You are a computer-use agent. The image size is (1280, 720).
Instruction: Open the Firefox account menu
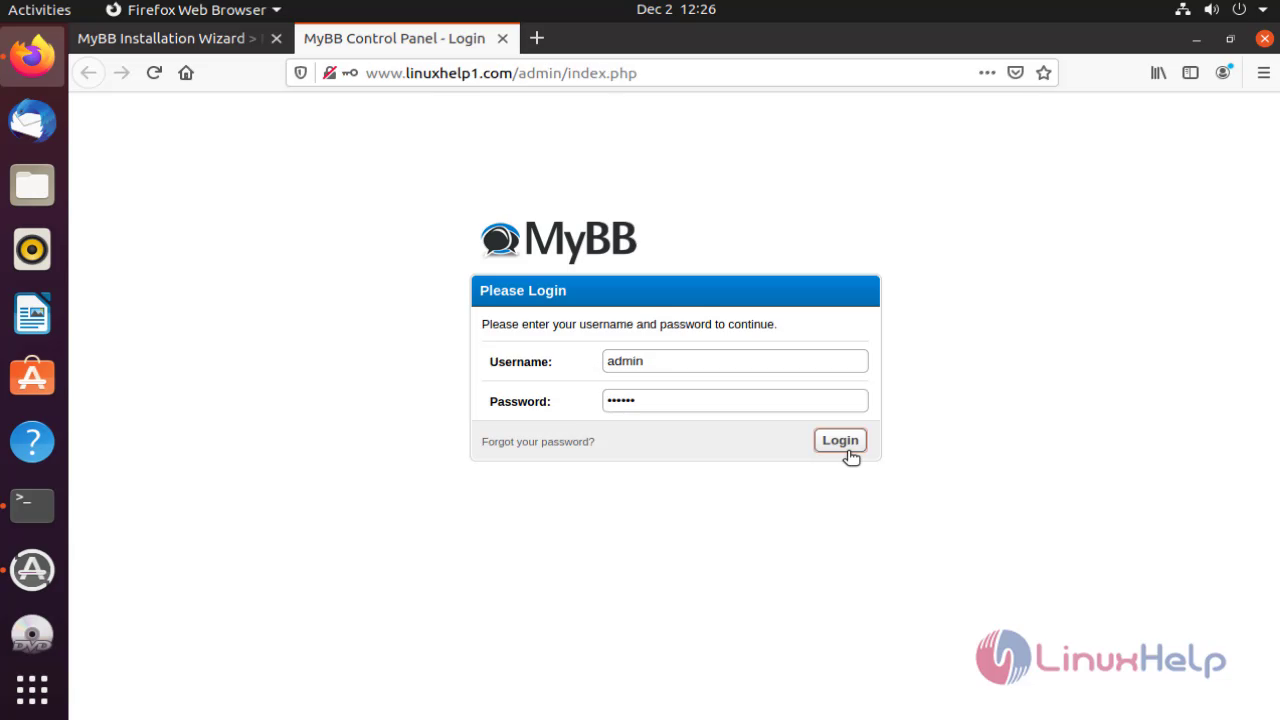coord(1223,73)
